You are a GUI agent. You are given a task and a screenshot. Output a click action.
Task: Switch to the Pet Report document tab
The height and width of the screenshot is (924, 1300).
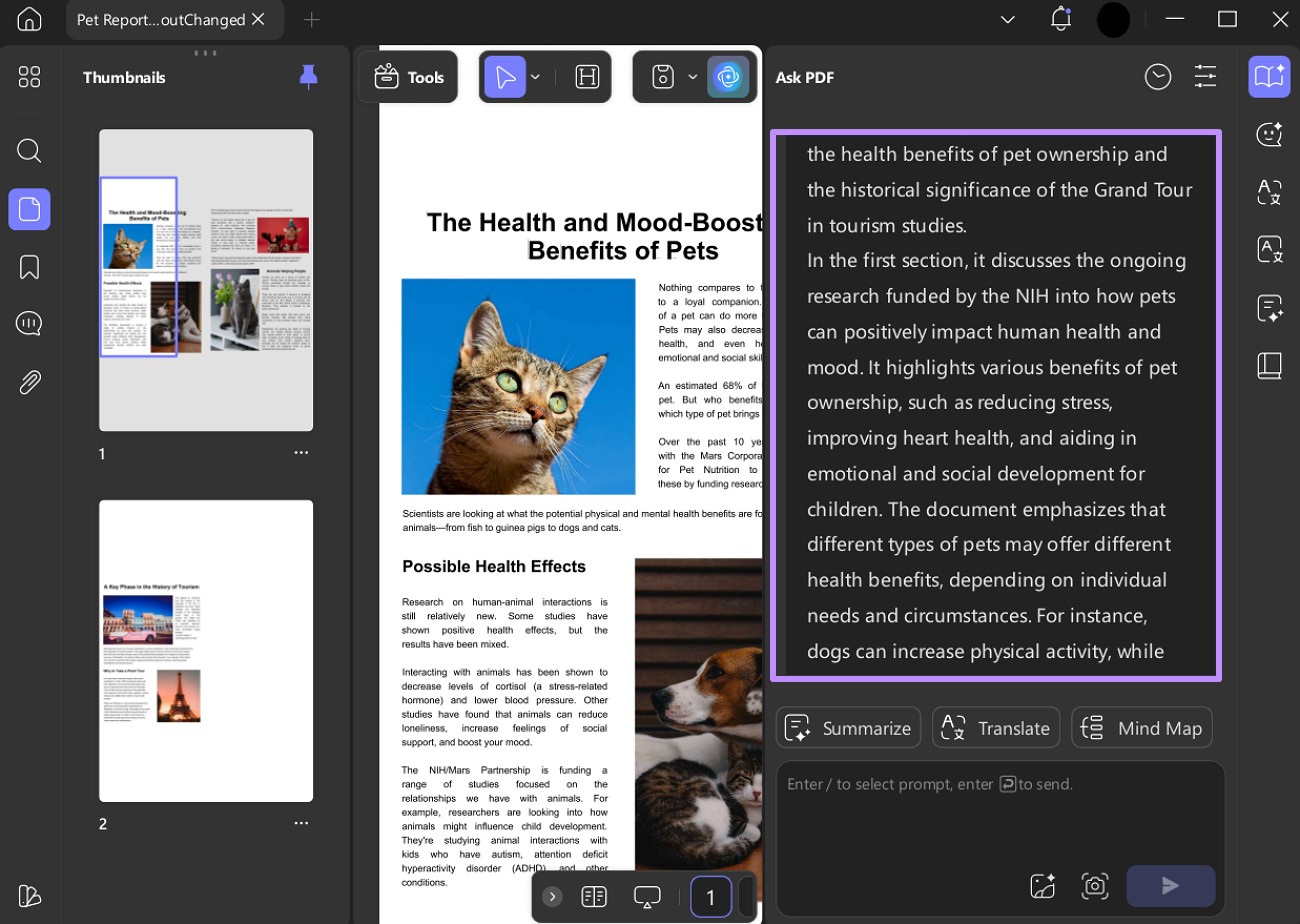pyautogui.click(x=161, y=20)
